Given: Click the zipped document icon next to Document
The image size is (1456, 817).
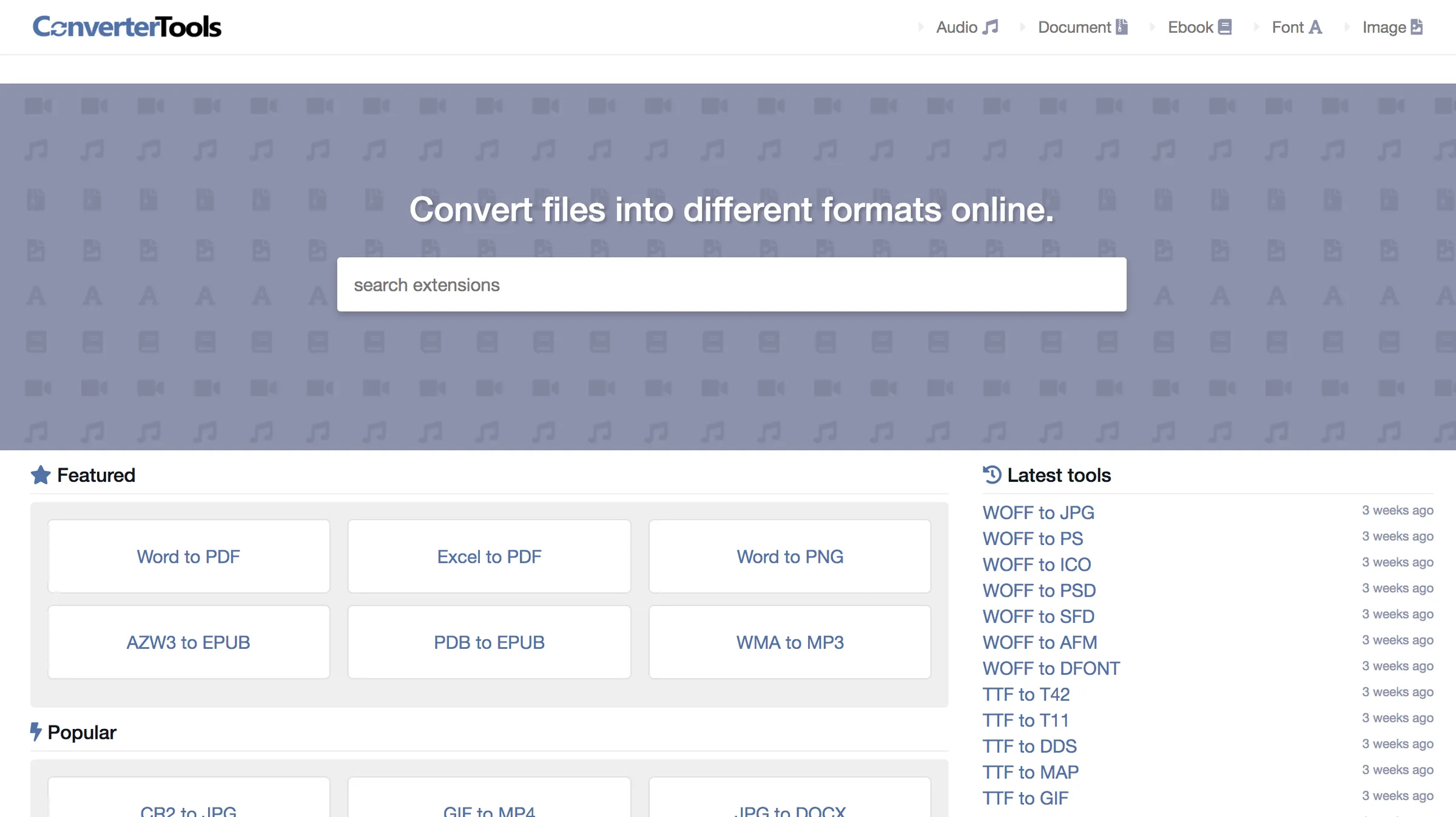Looking at the screenshot, I should [x=1121, y=27].
